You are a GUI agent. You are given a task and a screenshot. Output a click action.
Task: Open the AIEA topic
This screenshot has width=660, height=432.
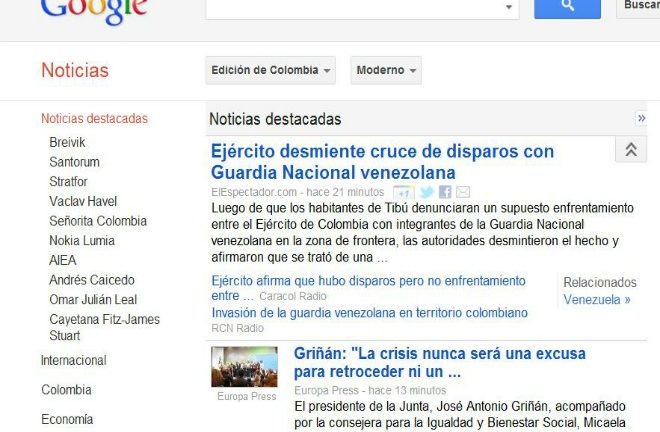[63, 260]
